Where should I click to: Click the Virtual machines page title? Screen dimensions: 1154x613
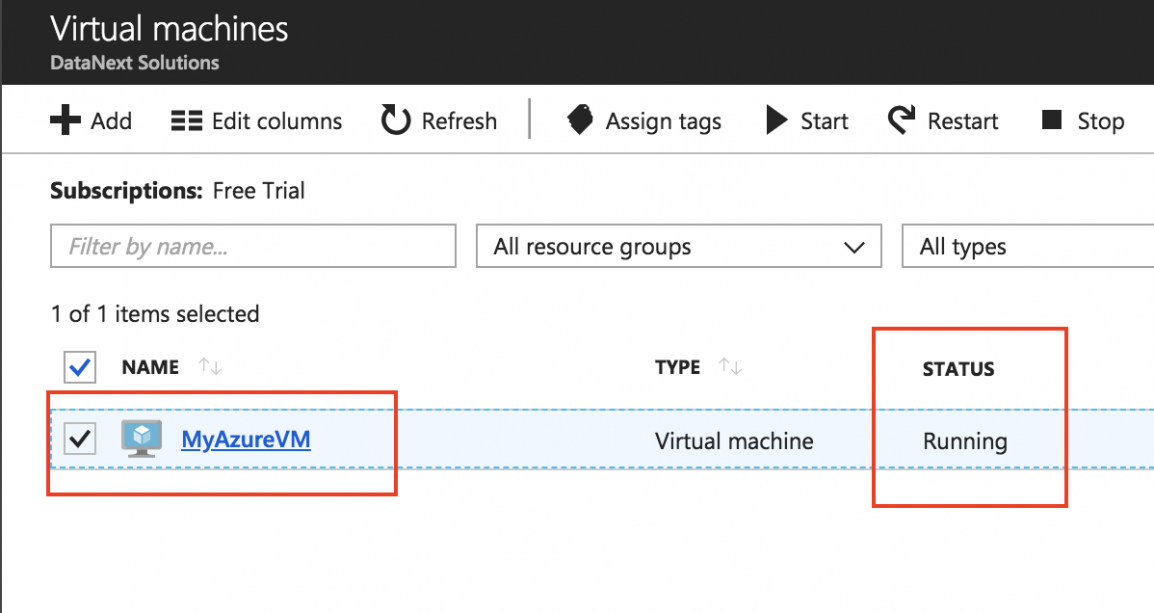tap(170, 29)
